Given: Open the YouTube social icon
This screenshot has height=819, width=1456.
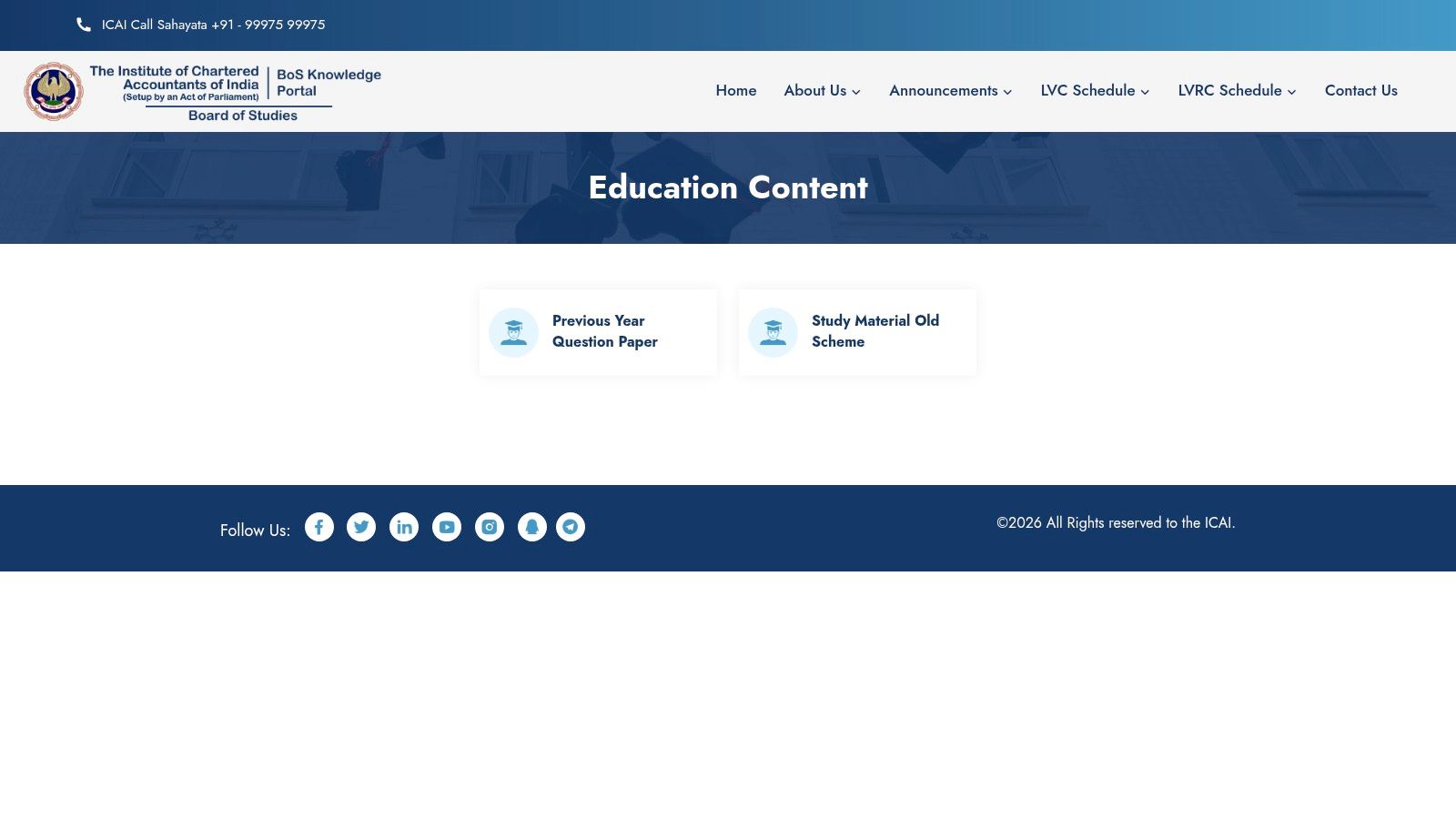Looking at the screenshot, I should [447, 527].
